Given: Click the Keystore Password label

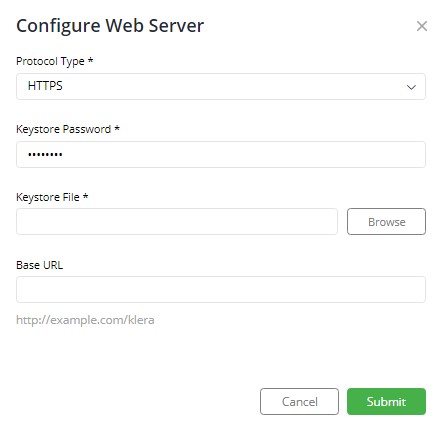Looking at the screenshot, I should 63,129.
